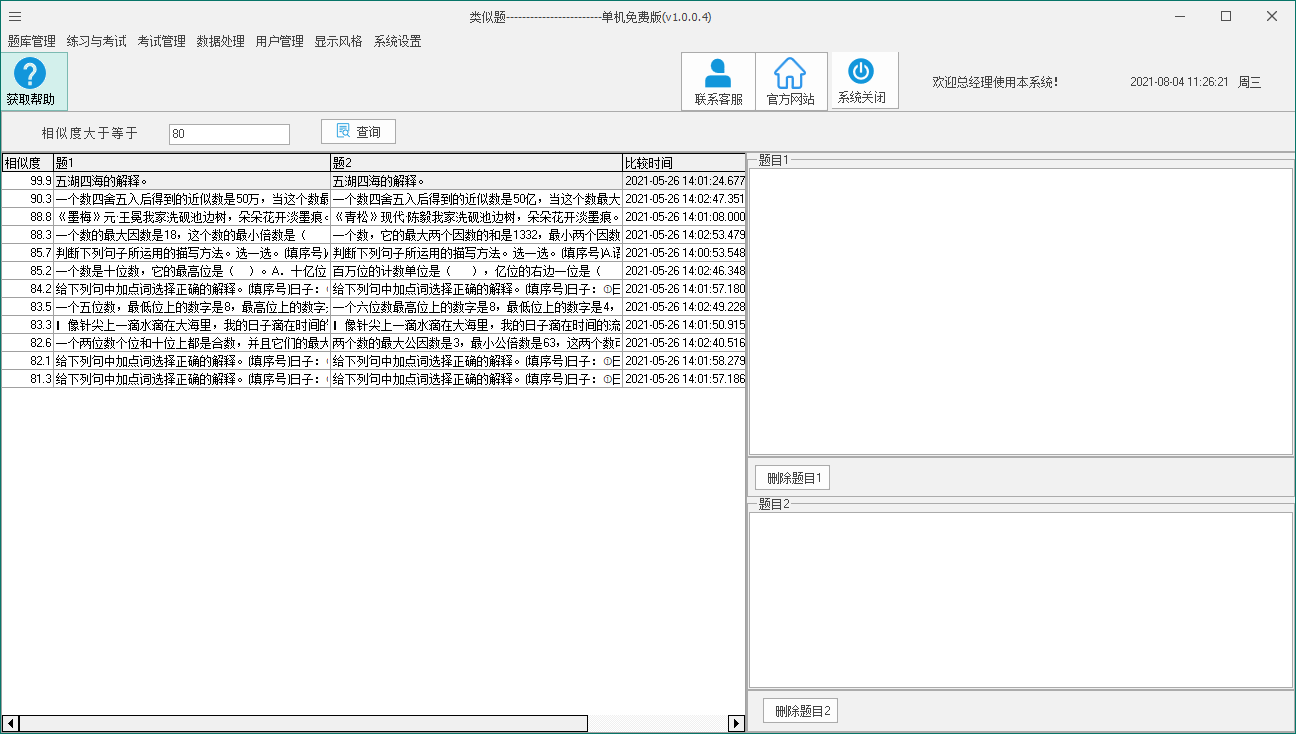Click the blue person icon above 联系客服

point(718,70)
